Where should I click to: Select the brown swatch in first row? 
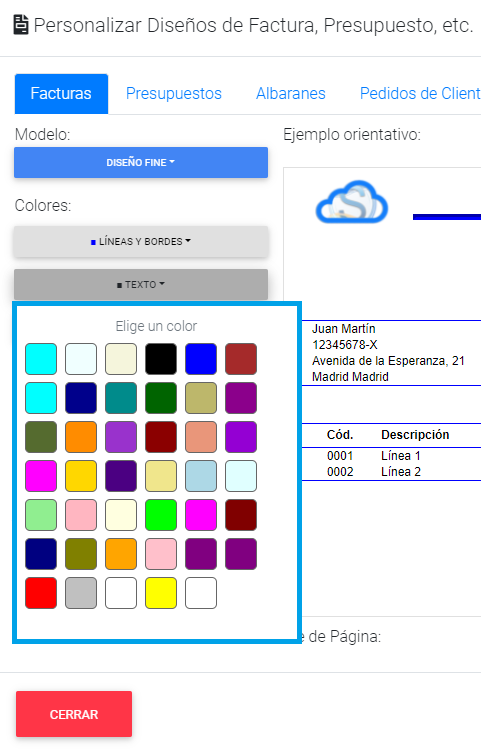(x=241, y=359)
